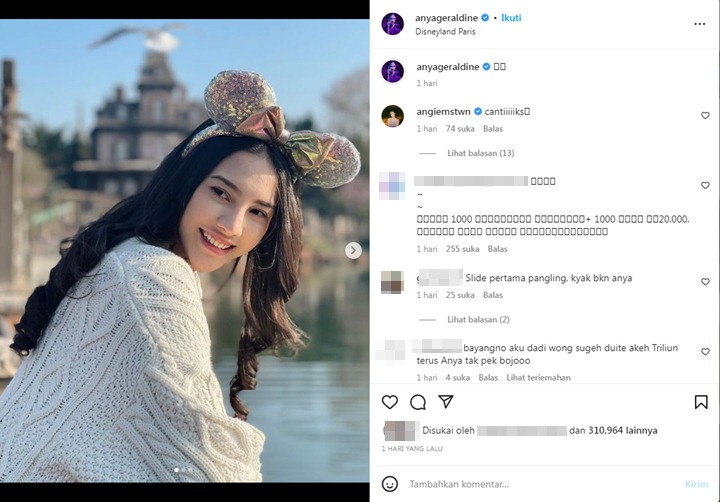Click Lihat terjemahan to translate comment
Viewport: 720px width, 502px height.
coord(538,378)
